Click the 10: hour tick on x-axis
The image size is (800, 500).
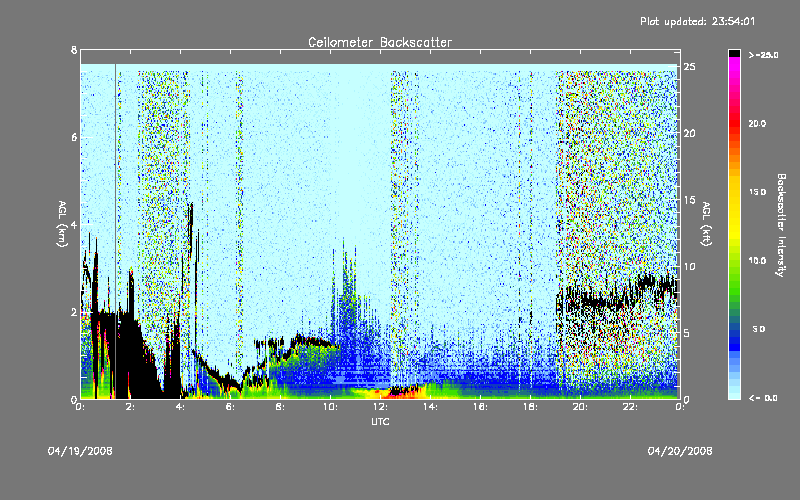pyautogui.click(x=330, y=407)
